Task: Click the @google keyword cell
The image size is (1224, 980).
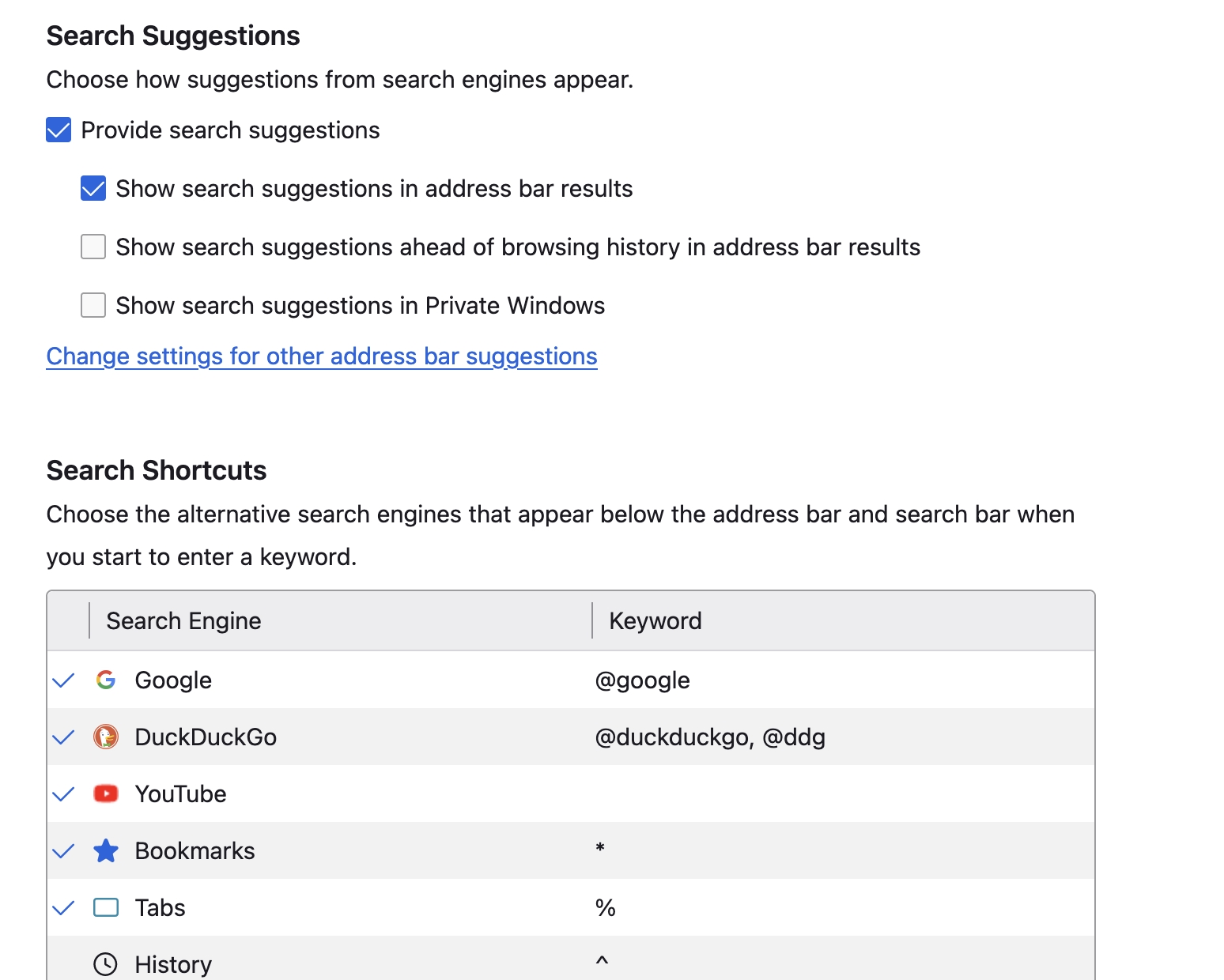Action: tap(642, 680)
